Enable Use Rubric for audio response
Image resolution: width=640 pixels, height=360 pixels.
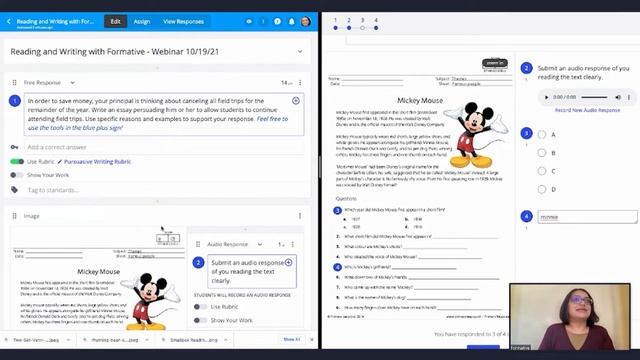coord(200,307)
